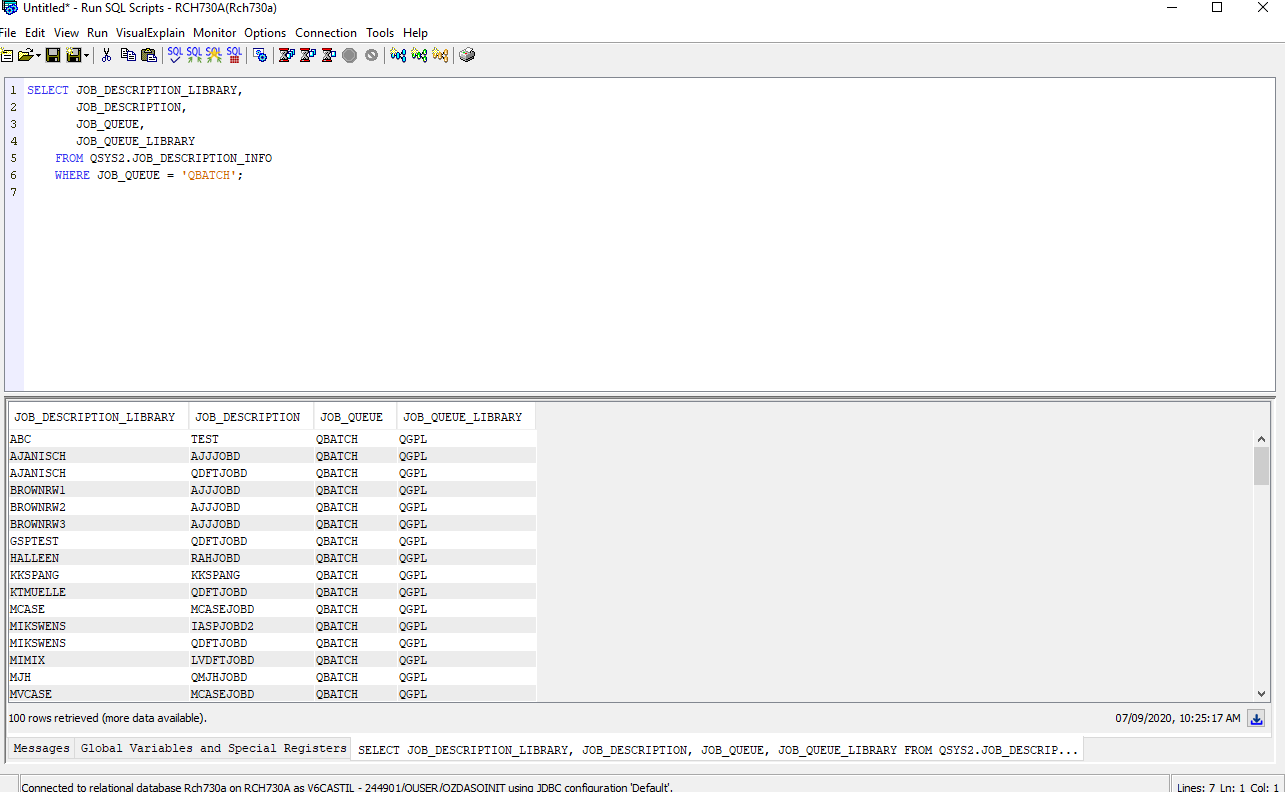Image resolution: width=1285 pixels, height=792 pixels.
Task: Click the Print printer icon
Action: pyautogui.click(x=467, y=55)
